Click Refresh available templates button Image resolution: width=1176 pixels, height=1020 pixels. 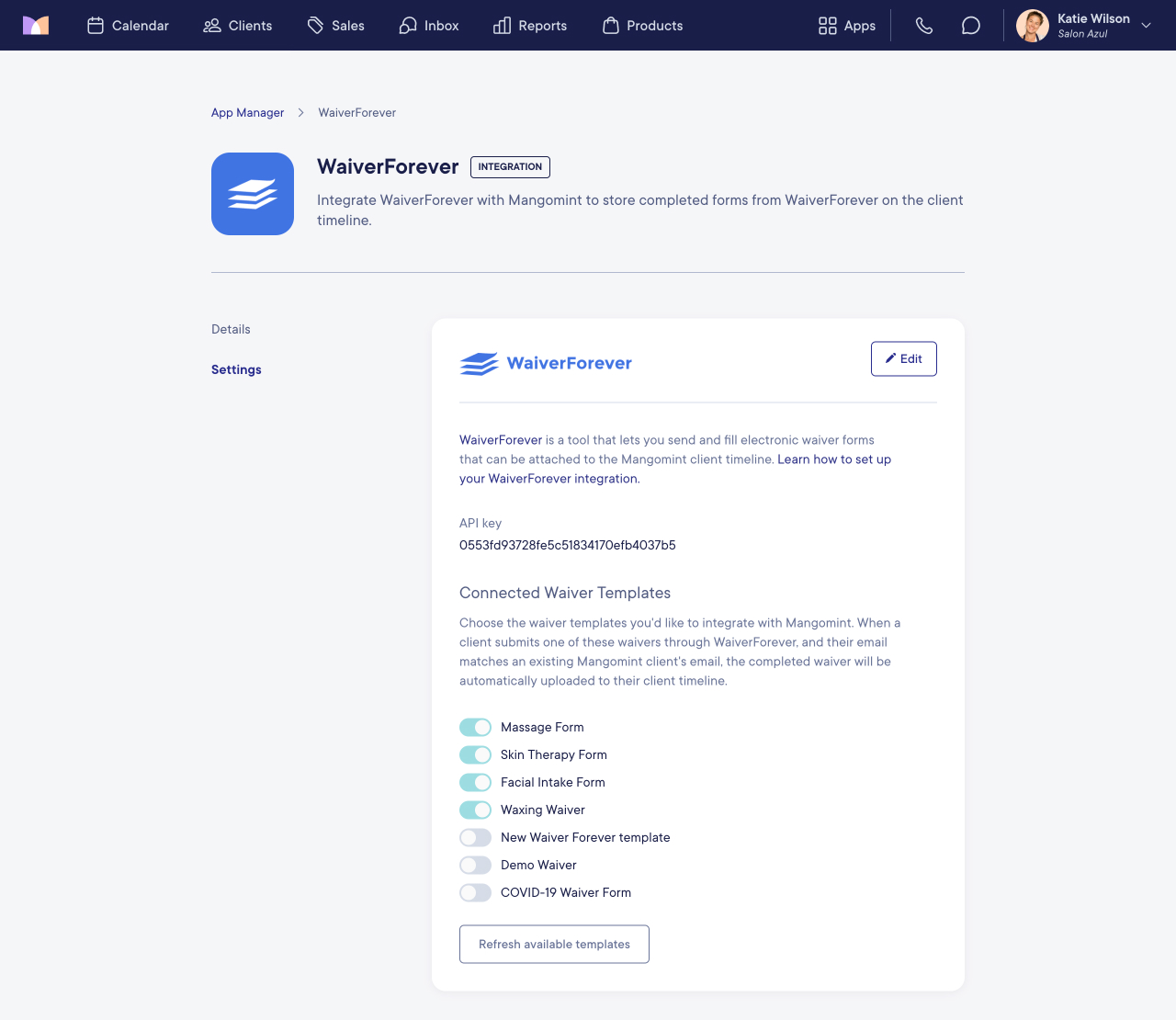tap(554, 944)
